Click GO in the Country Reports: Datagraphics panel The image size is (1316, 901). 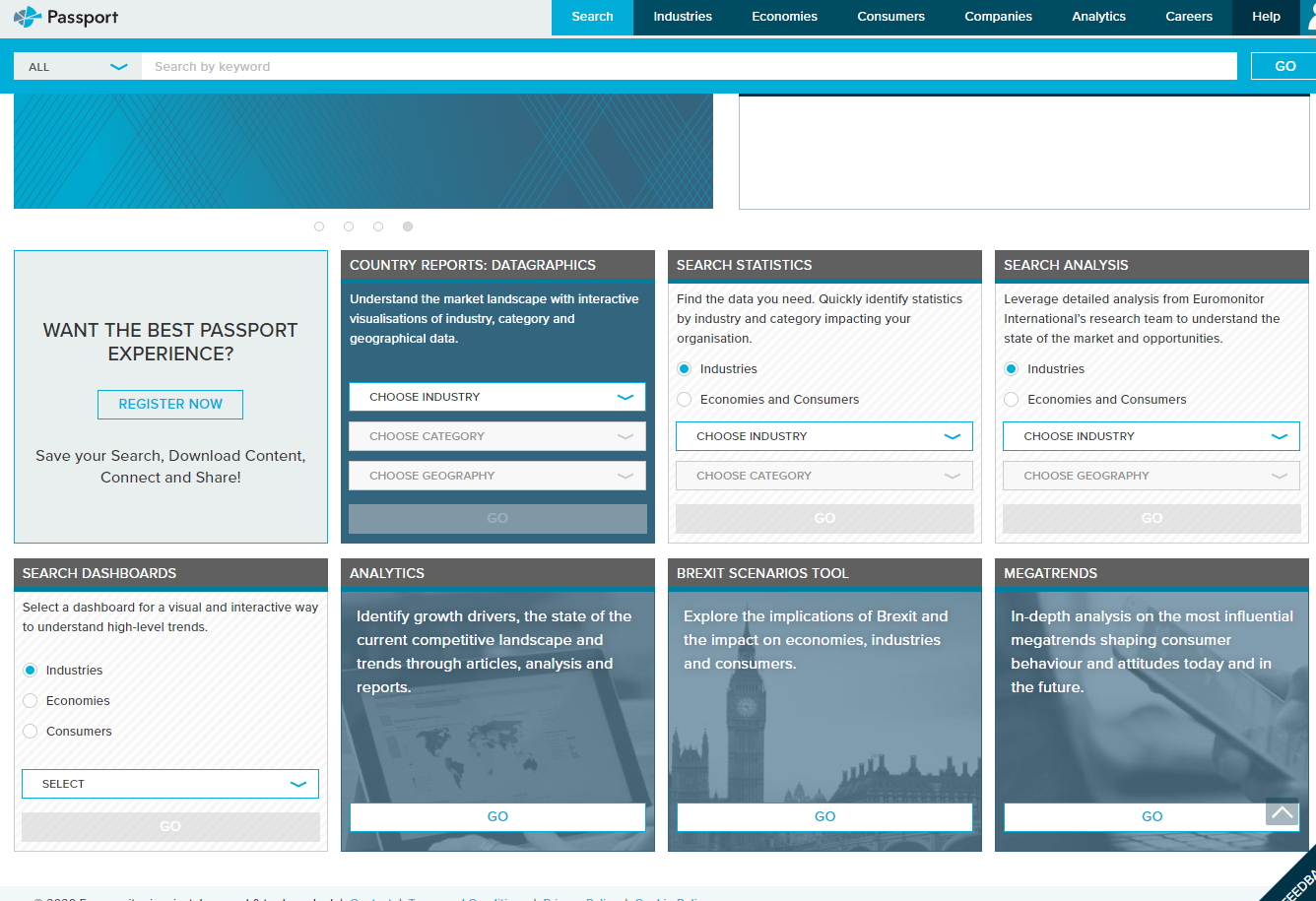pyautogui.click(x=497, y=519)
